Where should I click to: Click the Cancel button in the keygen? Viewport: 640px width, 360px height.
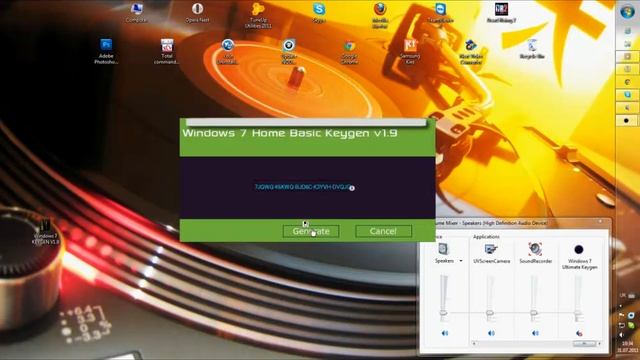(x=383, y=231)
